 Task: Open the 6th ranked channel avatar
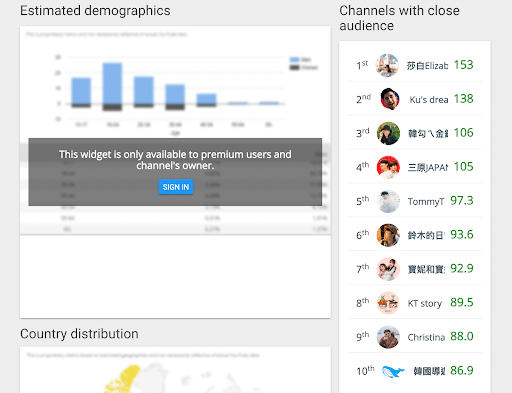point(388,235)
